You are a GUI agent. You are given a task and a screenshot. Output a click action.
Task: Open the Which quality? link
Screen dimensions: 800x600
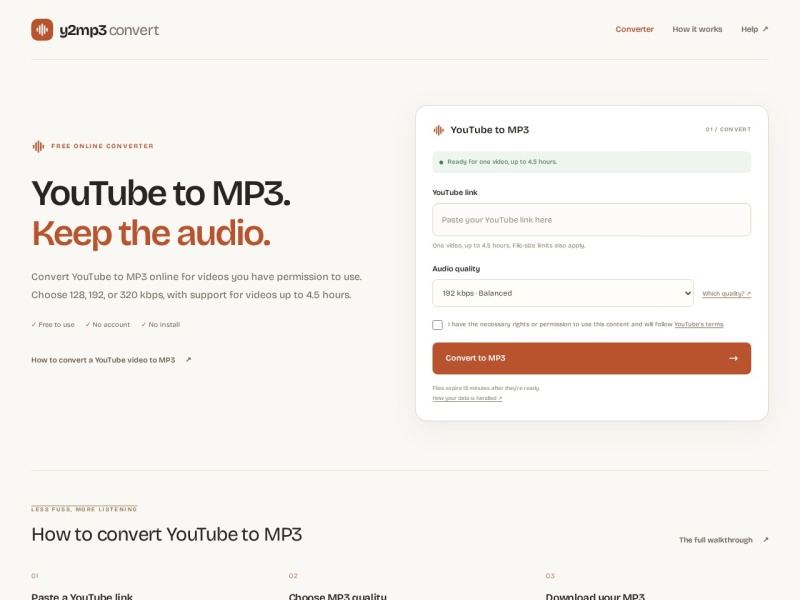(727, 293)
